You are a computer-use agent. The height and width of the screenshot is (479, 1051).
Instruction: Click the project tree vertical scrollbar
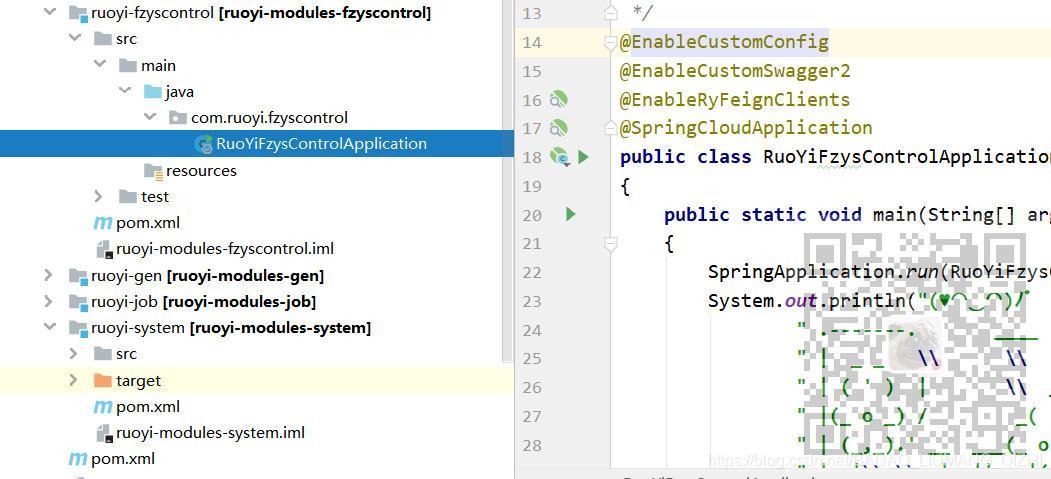click(507, 181)
